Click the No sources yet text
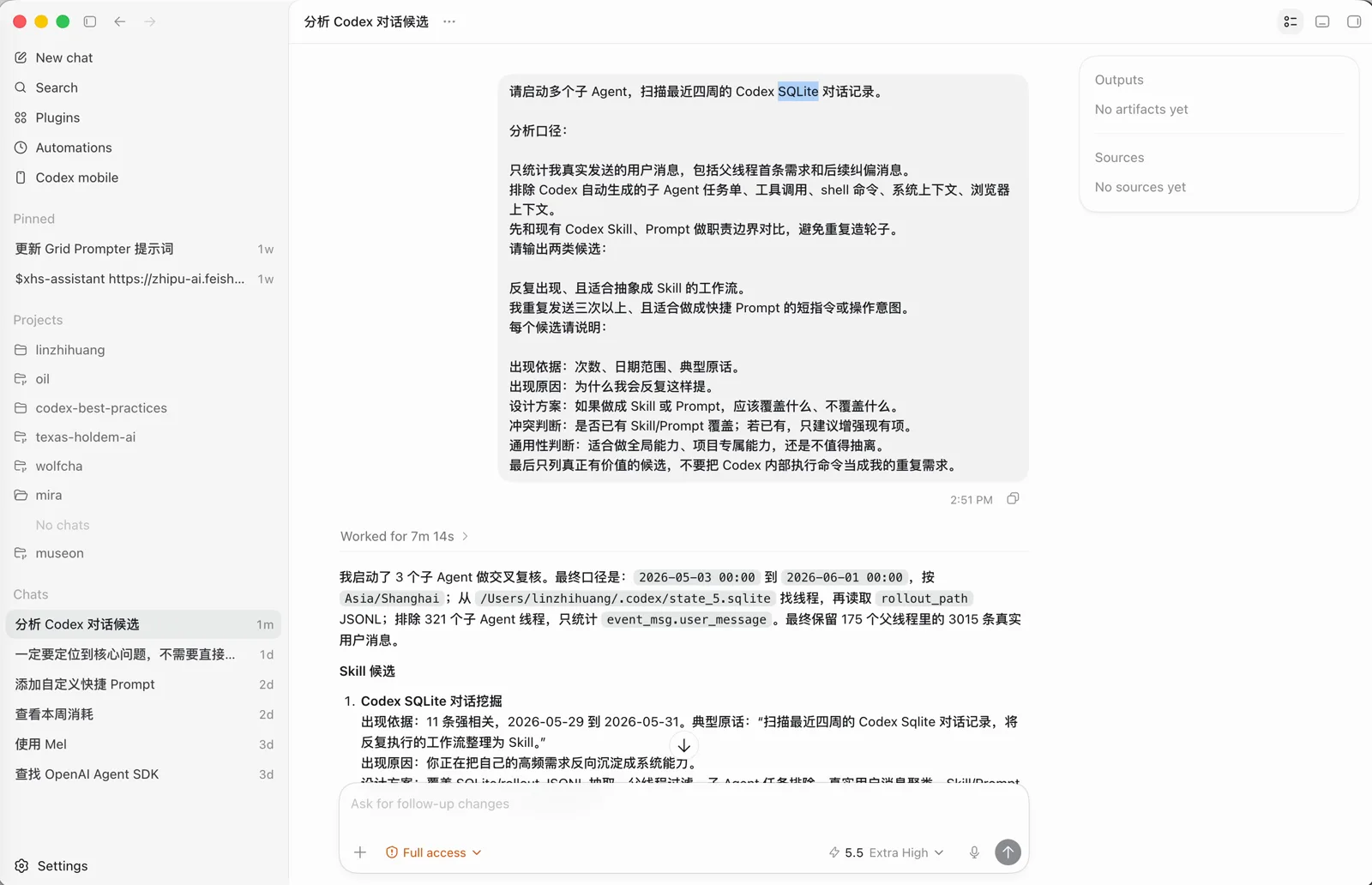 tap(1140, 187)
